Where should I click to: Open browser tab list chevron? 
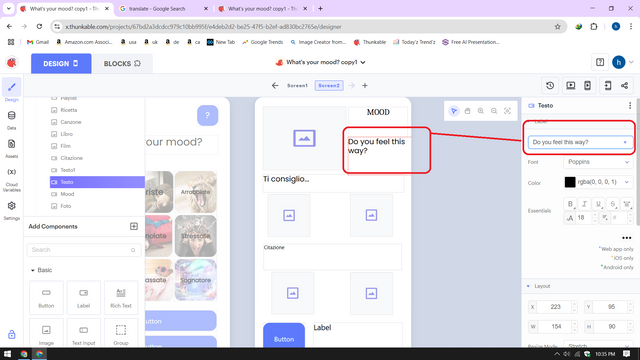pos(8,9)
